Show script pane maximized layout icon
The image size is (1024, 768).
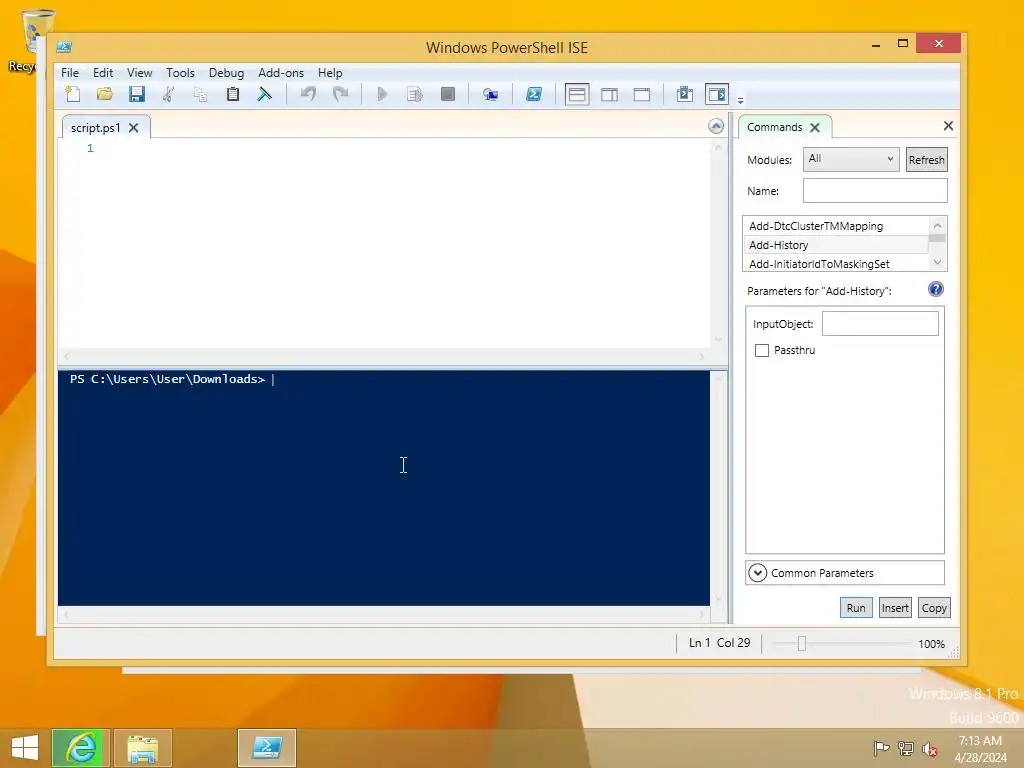coord(642,95)
